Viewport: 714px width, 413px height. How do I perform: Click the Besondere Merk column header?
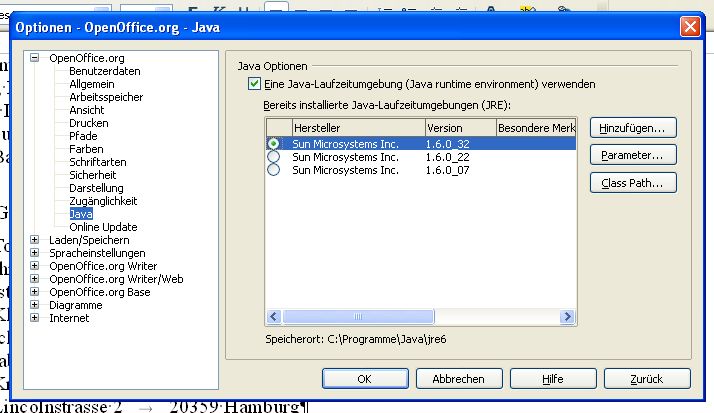[x=536, y=128]
